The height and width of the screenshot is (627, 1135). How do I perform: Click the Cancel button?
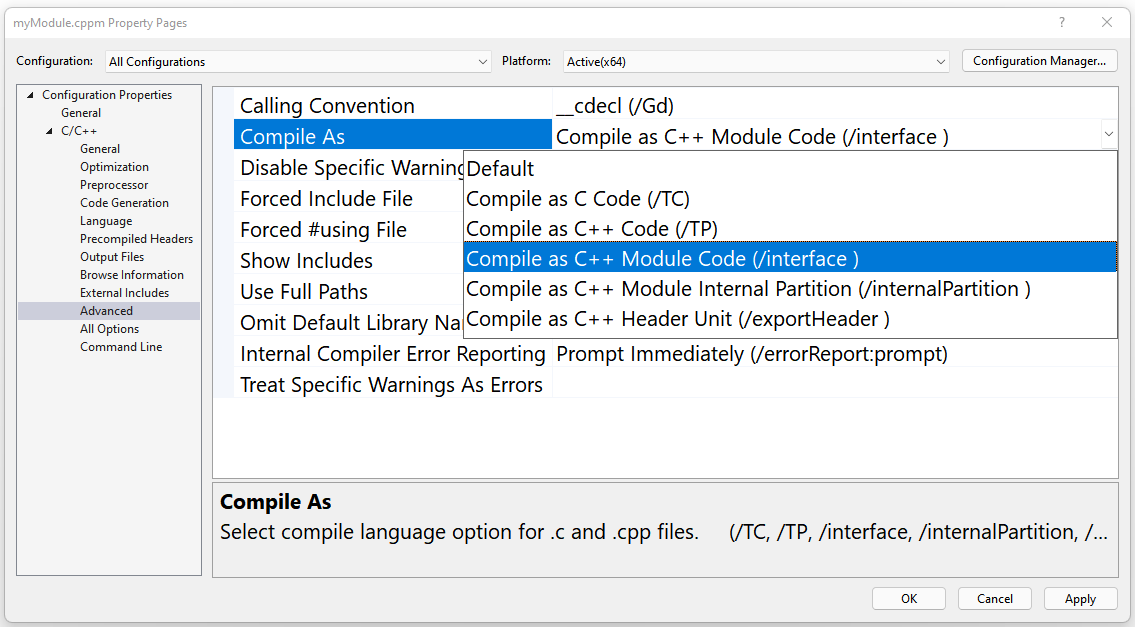(x=994, y=598)
